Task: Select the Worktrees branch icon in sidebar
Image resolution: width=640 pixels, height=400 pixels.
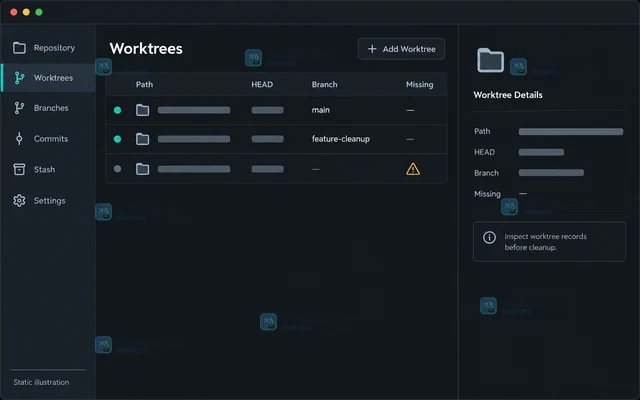Action: pos(19,78)
